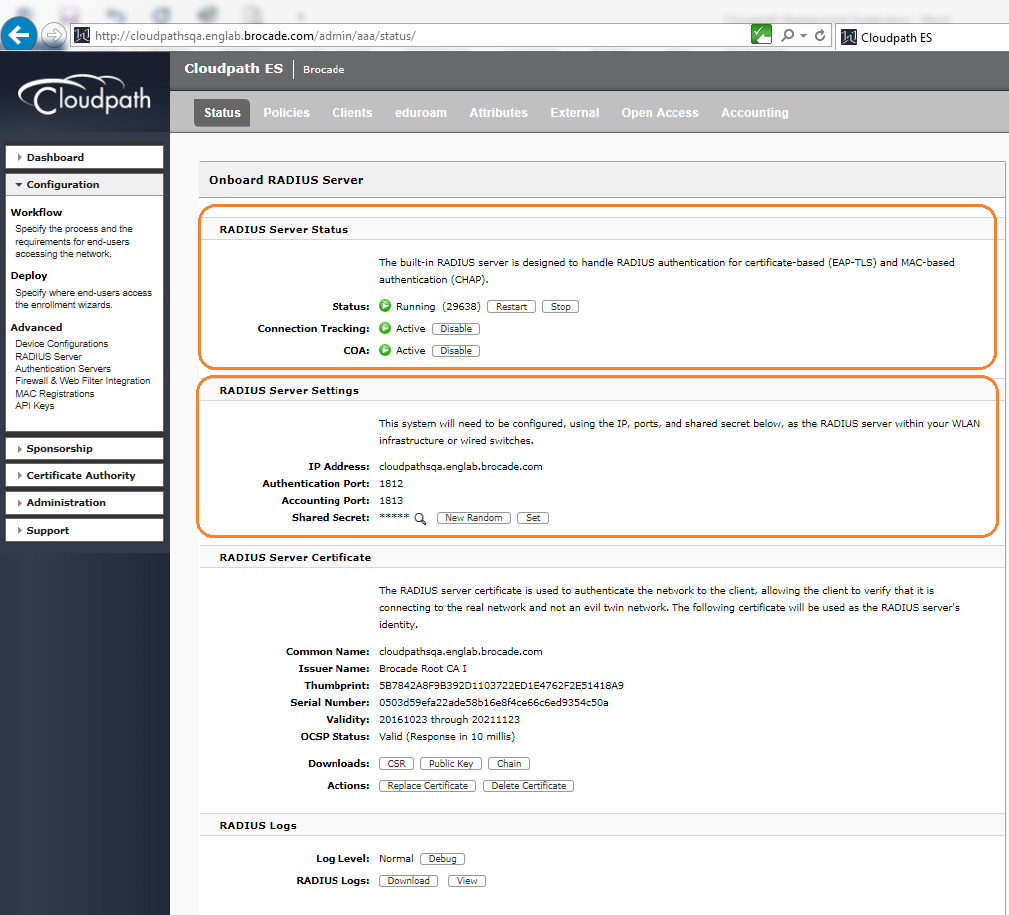This screenshot has width=1009, height=915.
Task: Click the address bar search magnifier icon
Action: (787, 35)
